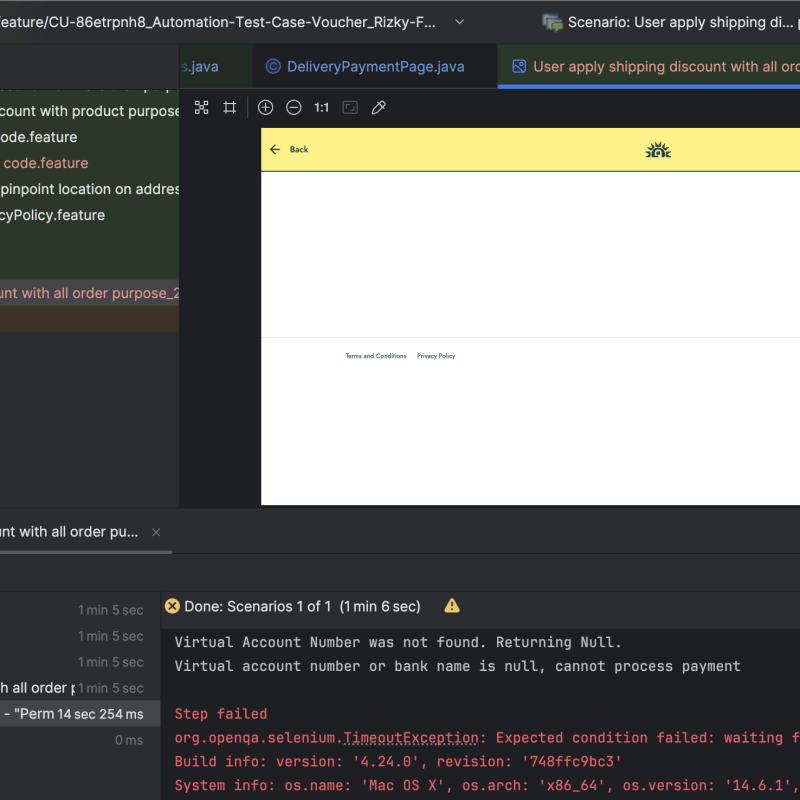
Task: Click the yellow warning triangle icon
Action: (452, 606)
